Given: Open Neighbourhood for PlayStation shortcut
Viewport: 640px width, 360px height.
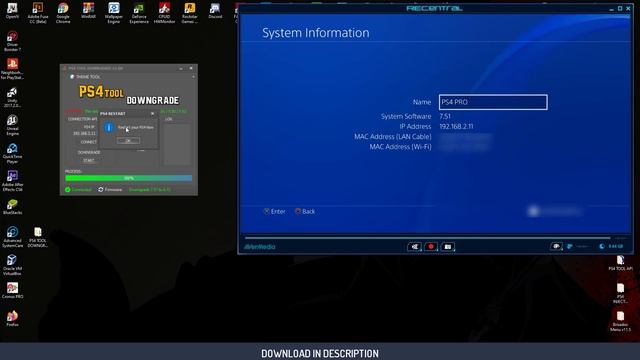Looking at the screenshot, I should 12,69.
